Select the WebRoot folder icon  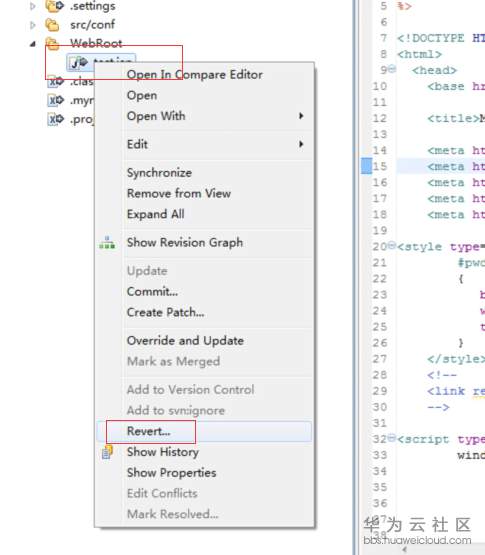click(52, 44)
